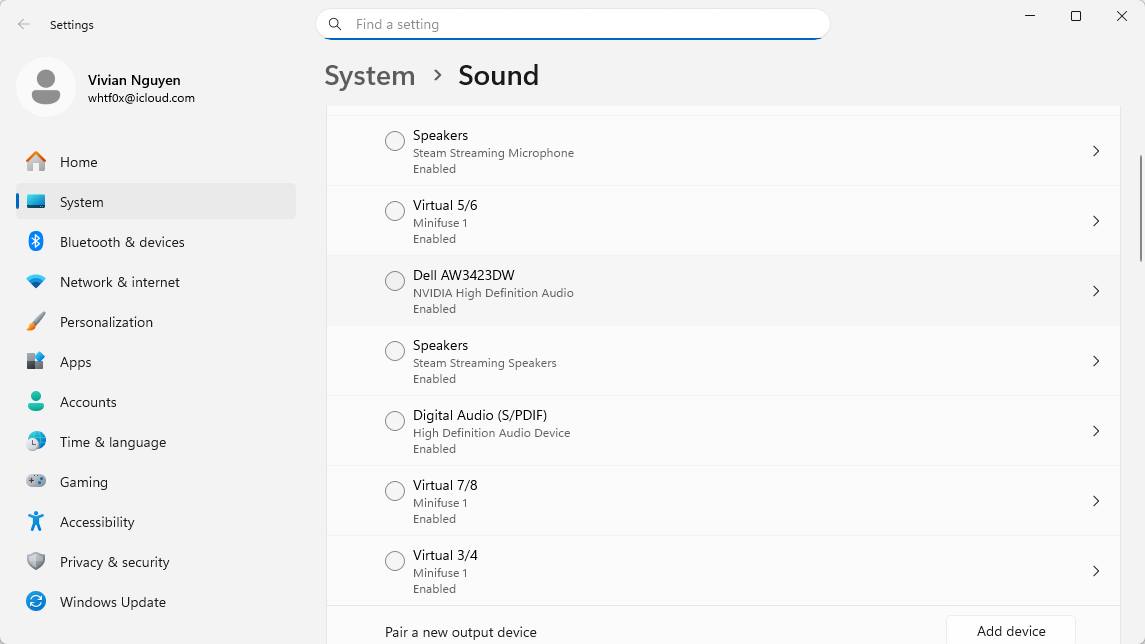Viewport: 1145px width, 644px height.
Task: Click the Network & internet Wi-Fi icon
Action: (36, 282)
